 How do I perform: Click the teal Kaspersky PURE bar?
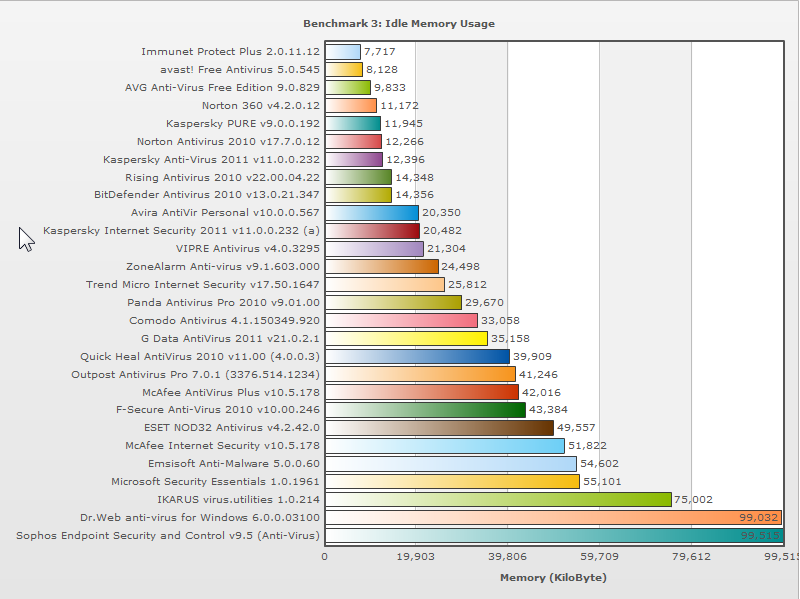click(353, 123)
